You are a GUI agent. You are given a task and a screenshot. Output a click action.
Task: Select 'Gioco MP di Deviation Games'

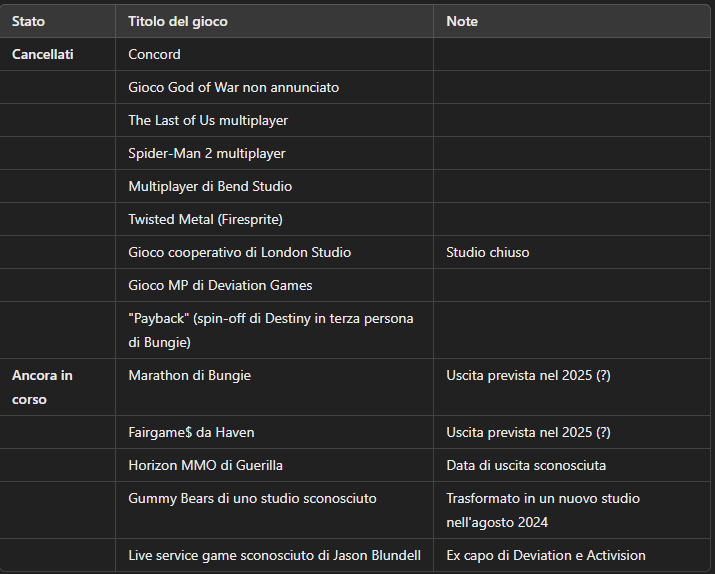[x=220, y=285]
